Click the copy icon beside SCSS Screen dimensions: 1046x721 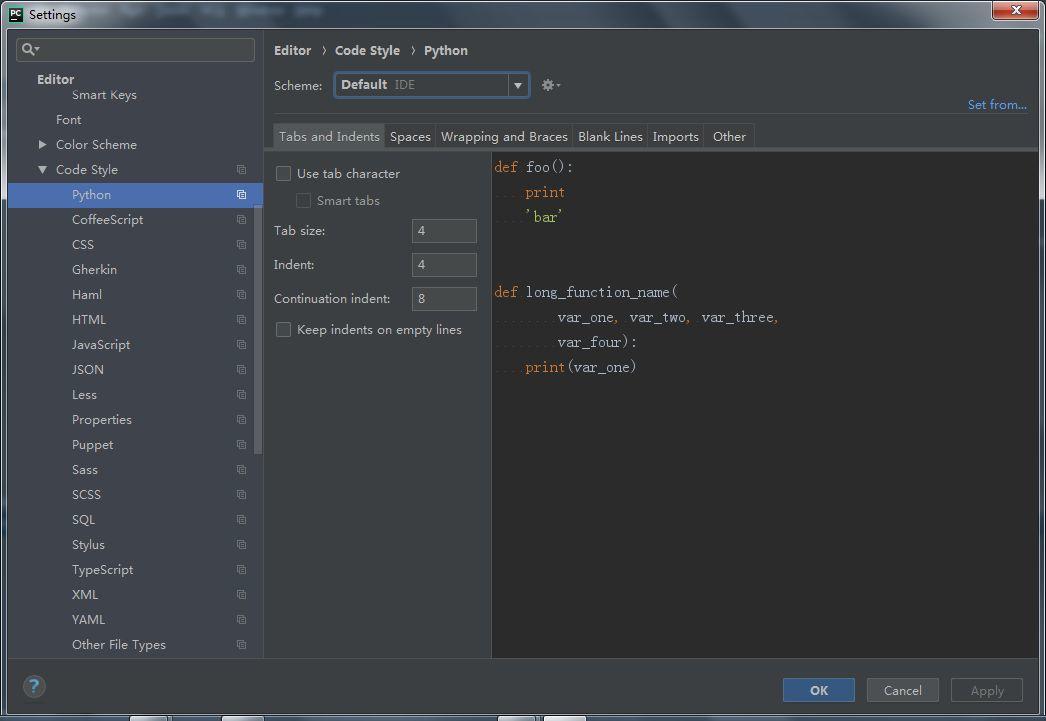241,495
